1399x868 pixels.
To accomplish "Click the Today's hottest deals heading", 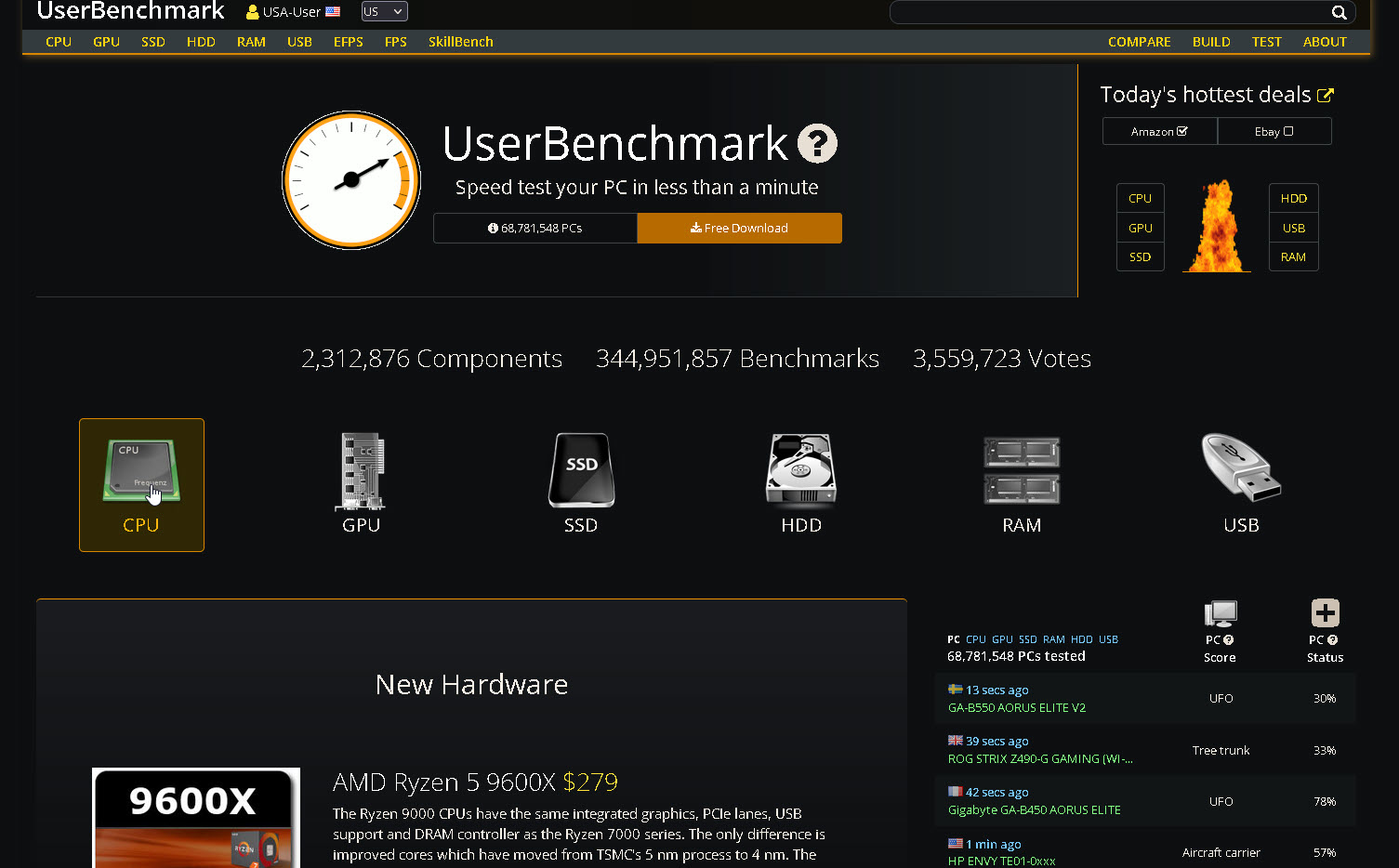I will click(x=1206, y=95).
